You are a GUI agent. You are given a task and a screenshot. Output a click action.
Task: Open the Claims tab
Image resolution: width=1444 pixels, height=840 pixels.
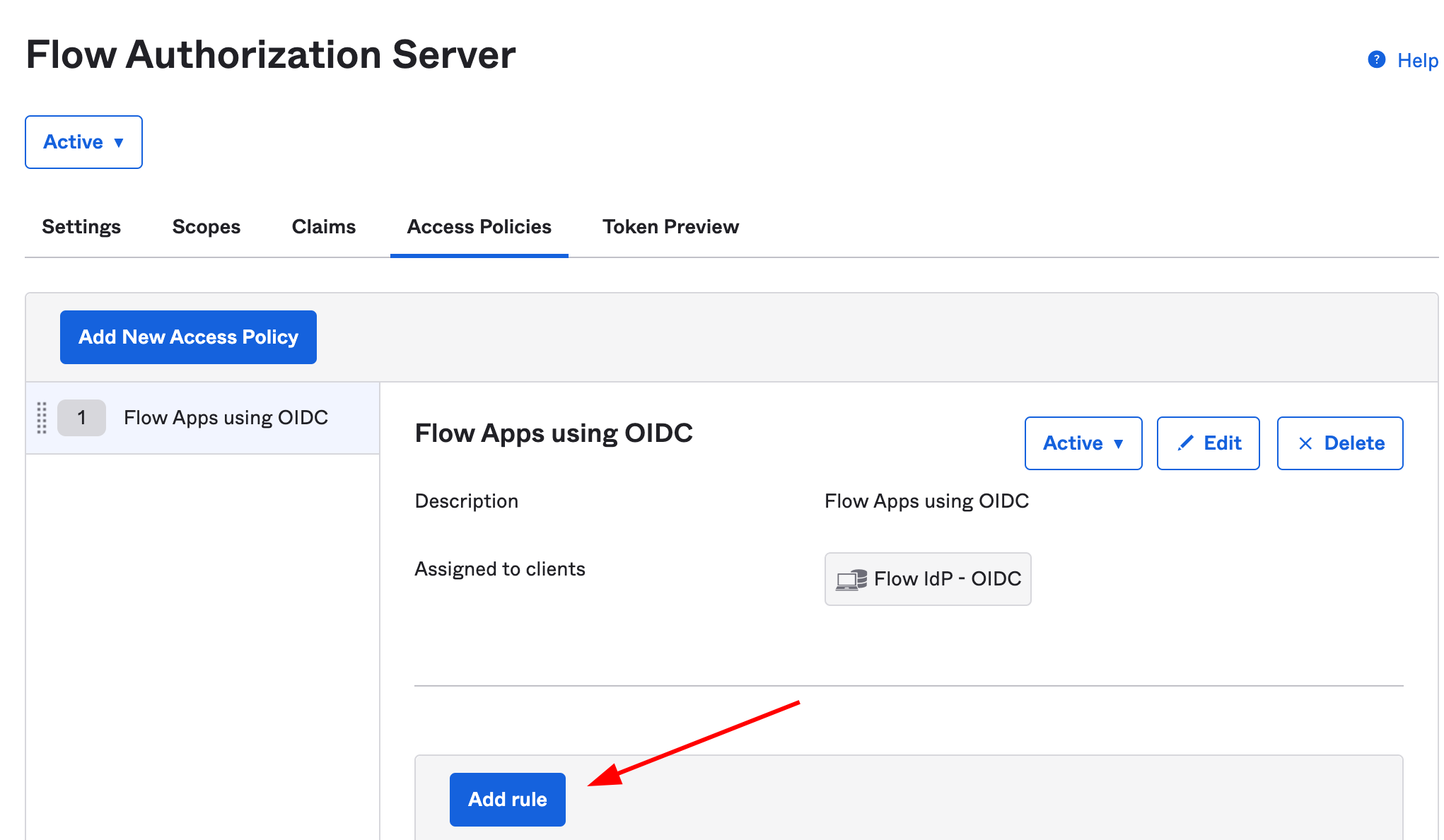point(323,226)
